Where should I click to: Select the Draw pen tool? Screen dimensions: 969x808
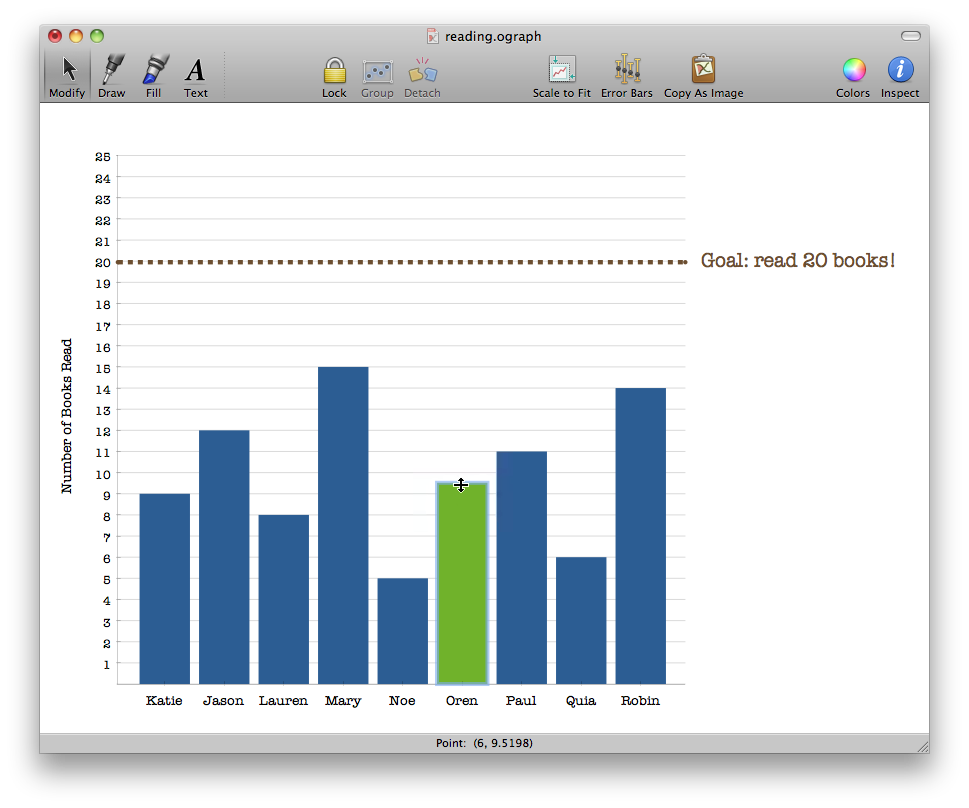112,71
